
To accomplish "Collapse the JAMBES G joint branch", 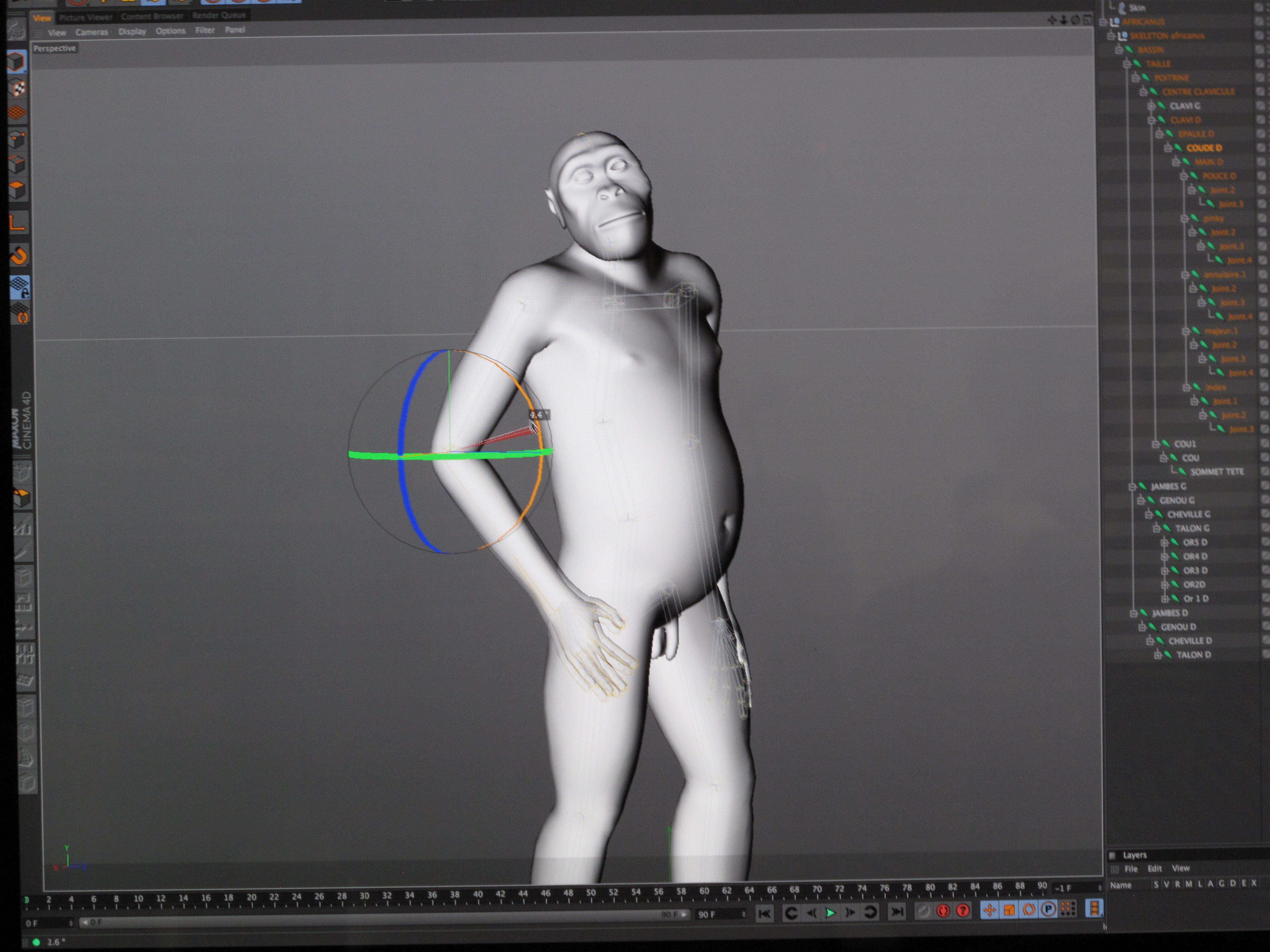I will coord(1132,487).
